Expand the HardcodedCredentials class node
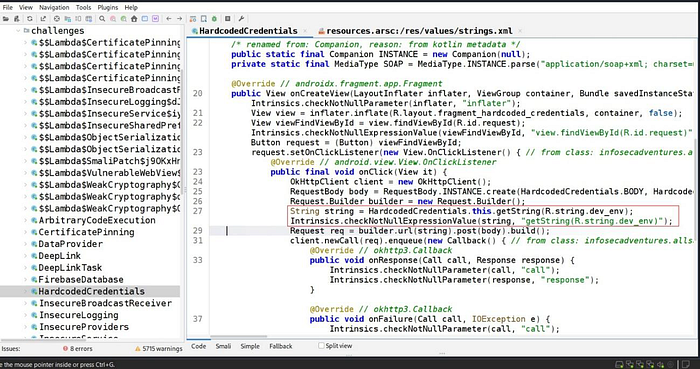Screen dimensions: 700x369 click(25, 291)
